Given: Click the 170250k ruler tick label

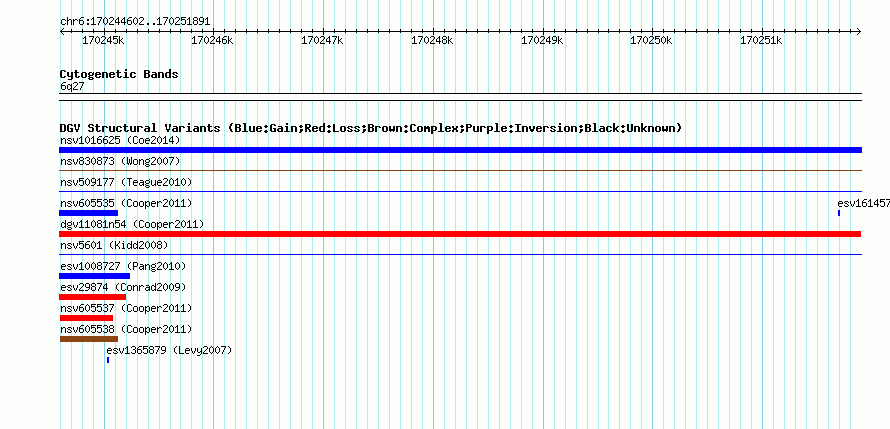Looking at the screenshot, I should pos(652,40).
